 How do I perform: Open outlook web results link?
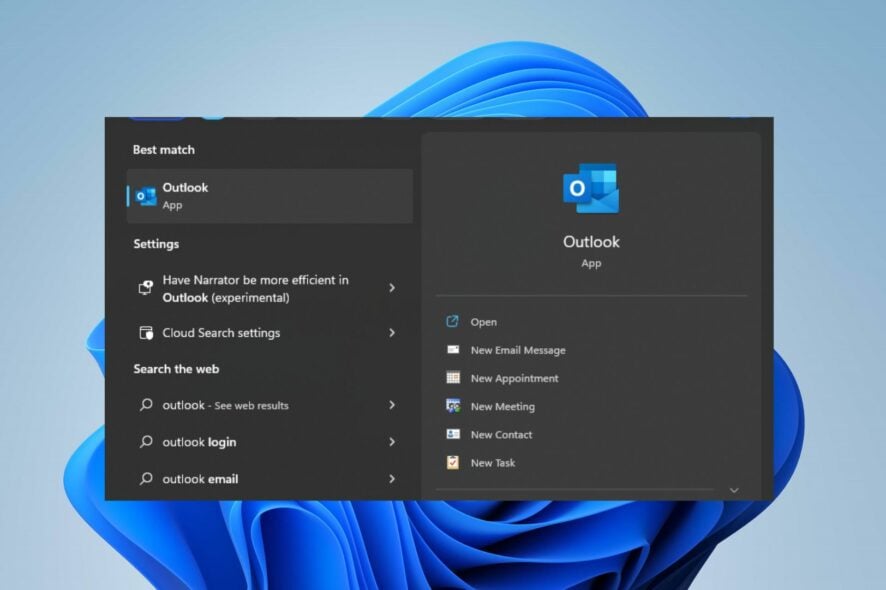[225, 405]
